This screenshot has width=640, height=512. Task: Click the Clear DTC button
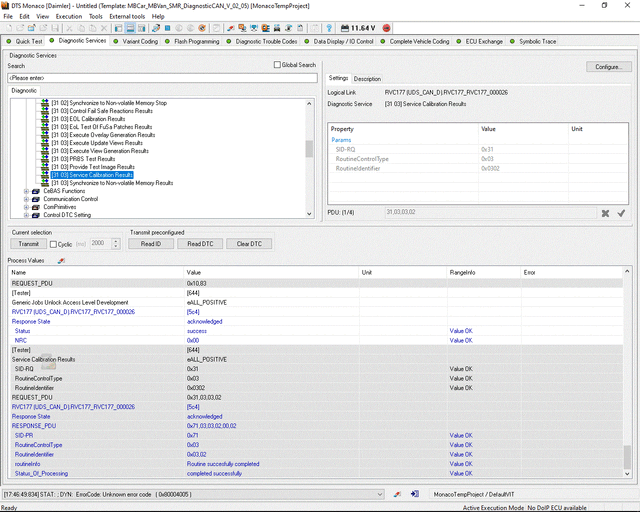pyautogui.click(x=249, y=244)
